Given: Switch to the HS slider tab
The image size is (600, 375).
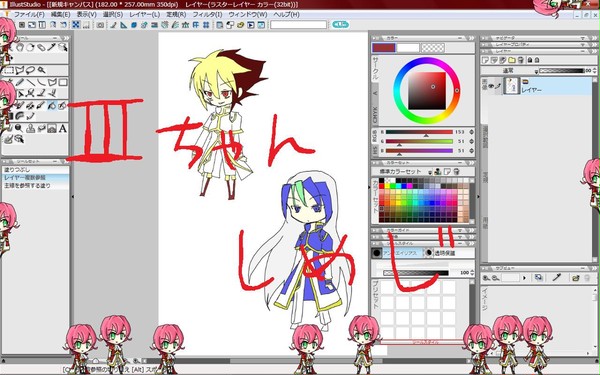Looking at the screenshot, I should pos(375,150).
